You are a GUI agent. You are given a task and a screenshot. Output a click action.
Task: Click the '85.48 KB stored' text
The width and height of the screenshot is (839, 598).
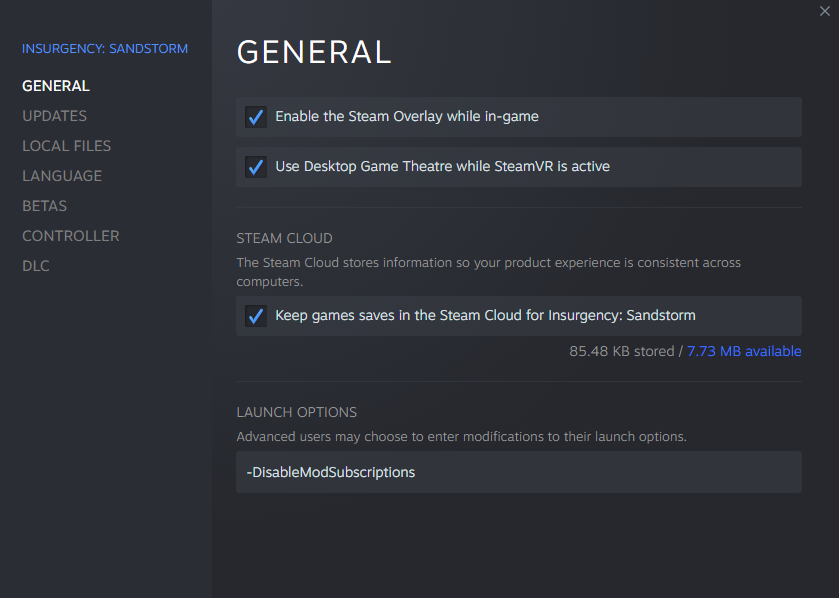(622, 351)
